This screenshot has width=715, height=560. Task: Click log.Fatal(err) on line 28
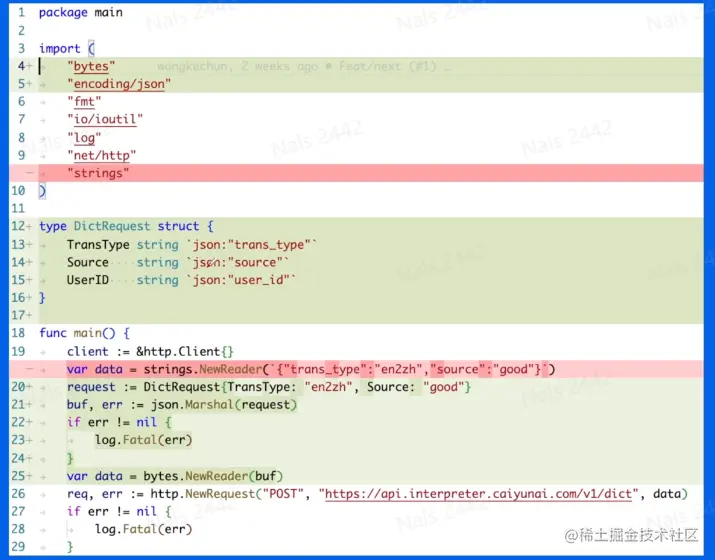point(144,529)
